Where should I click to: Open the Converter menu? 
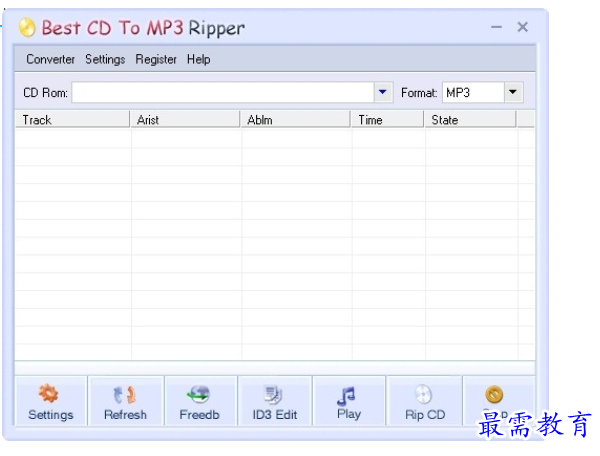point(51,59)
